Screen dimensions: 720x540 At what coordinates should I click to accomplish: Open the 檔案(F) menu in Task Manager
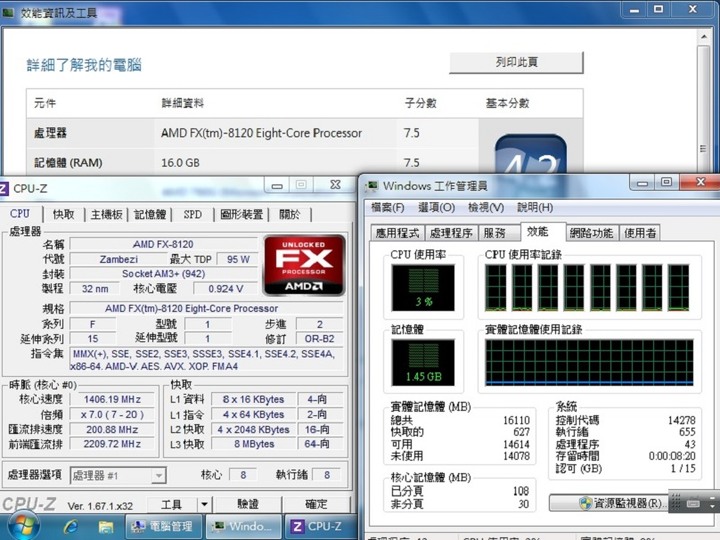(388, 208)
